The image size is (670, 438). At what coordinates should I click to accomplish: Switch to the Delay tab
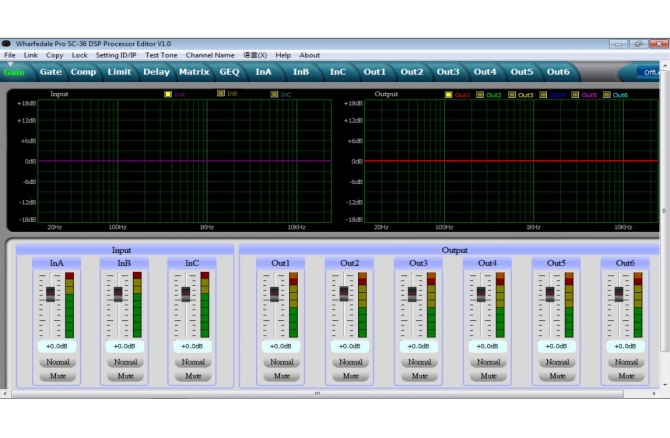[x=156, y=72]
